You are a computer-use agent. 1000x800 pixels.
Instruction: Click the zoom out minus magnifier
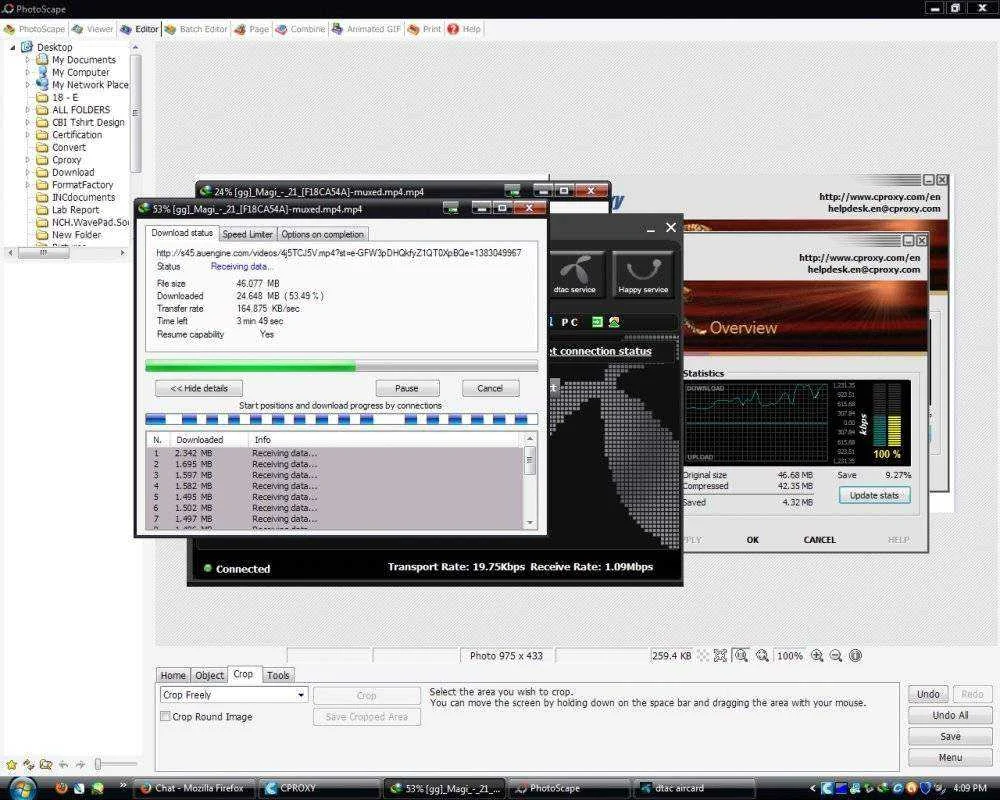click(836, 655)
